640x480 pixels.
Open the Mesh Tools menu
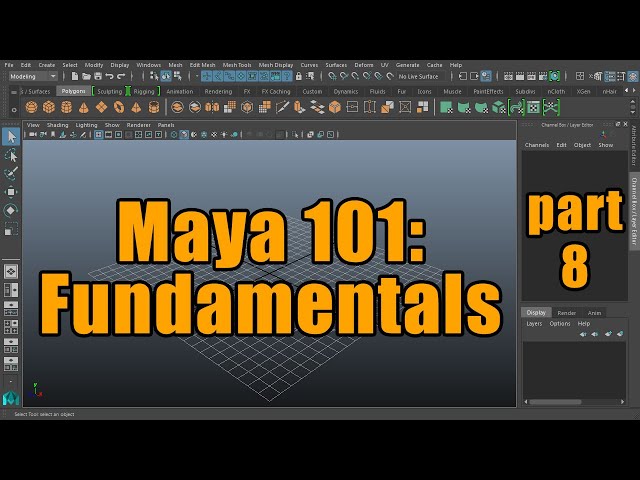[237, 65]
